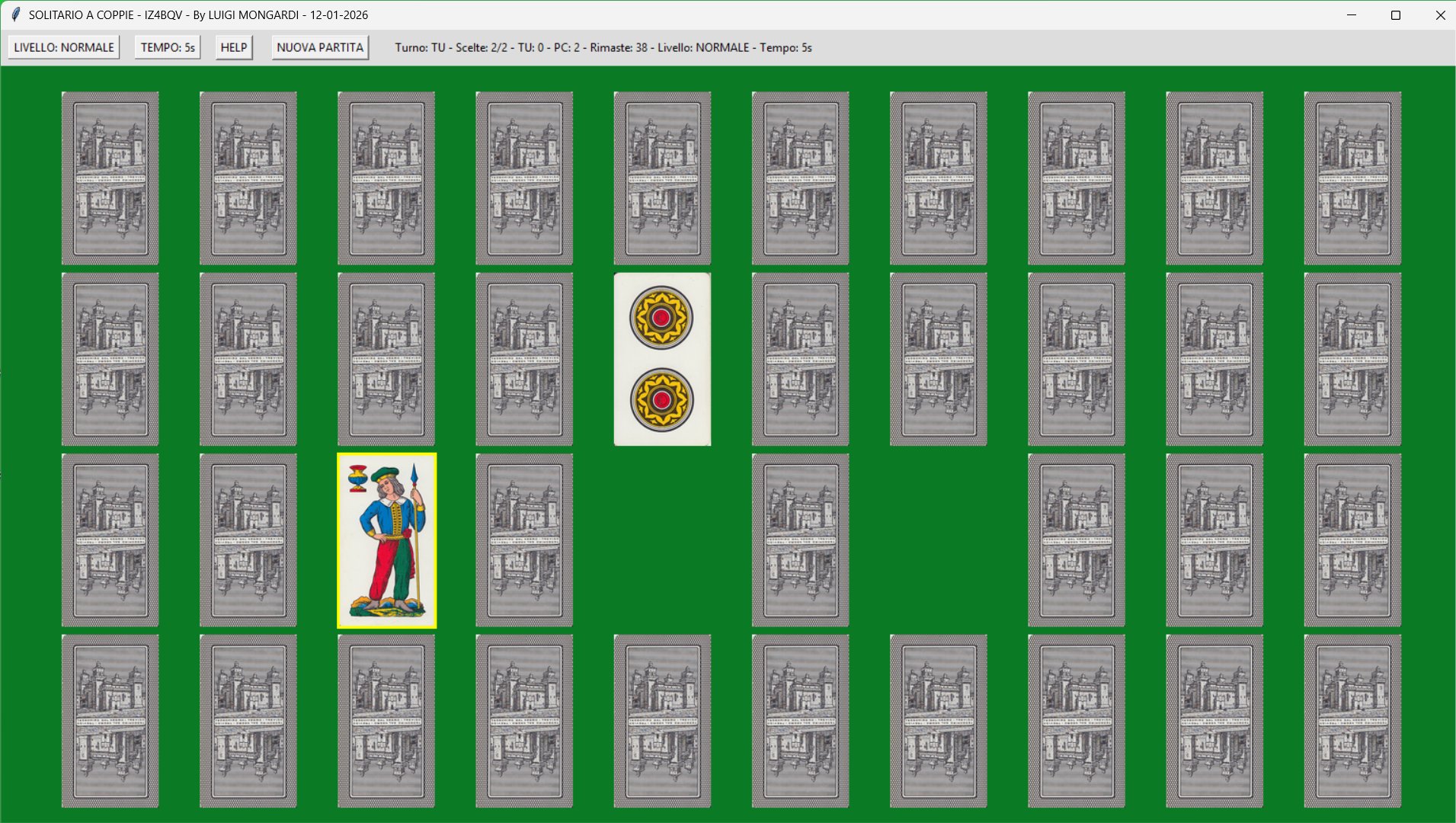The width and height of the screenshot is (1456, 823).
Task: Flip the face-down card directly below the knave card
Action: 386,721
